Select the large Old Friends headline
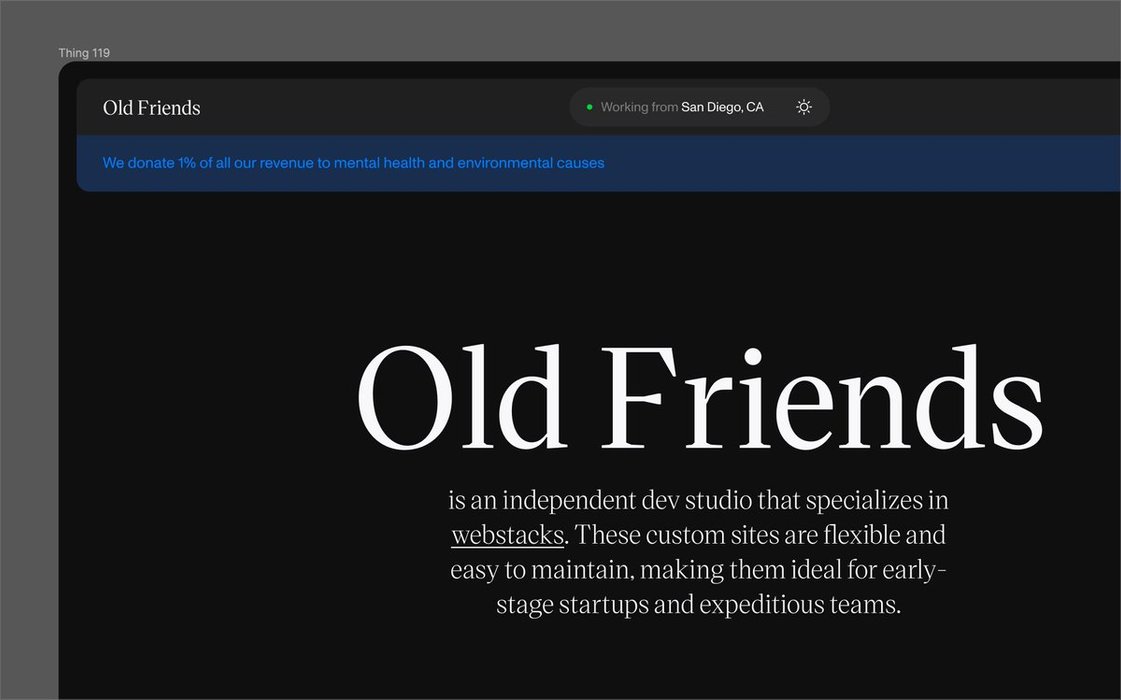This screenshot has height=700, width=1121. click(x=699, y=399)
